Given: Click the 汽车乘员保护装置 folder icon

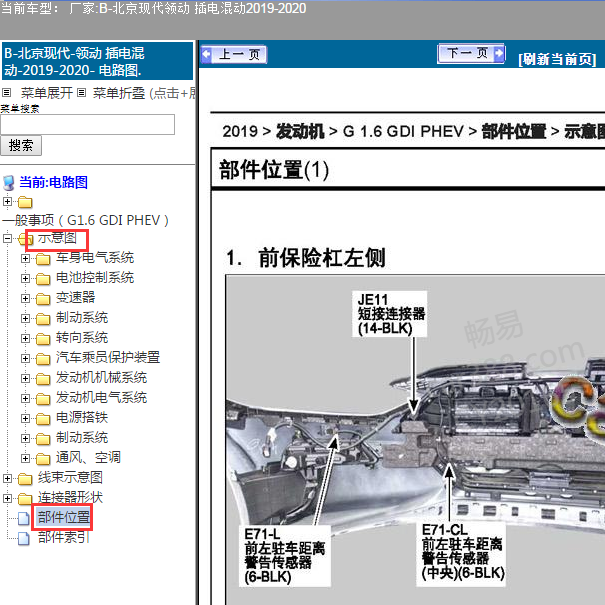Looking at the screenshot, I should tap(43, 359).
